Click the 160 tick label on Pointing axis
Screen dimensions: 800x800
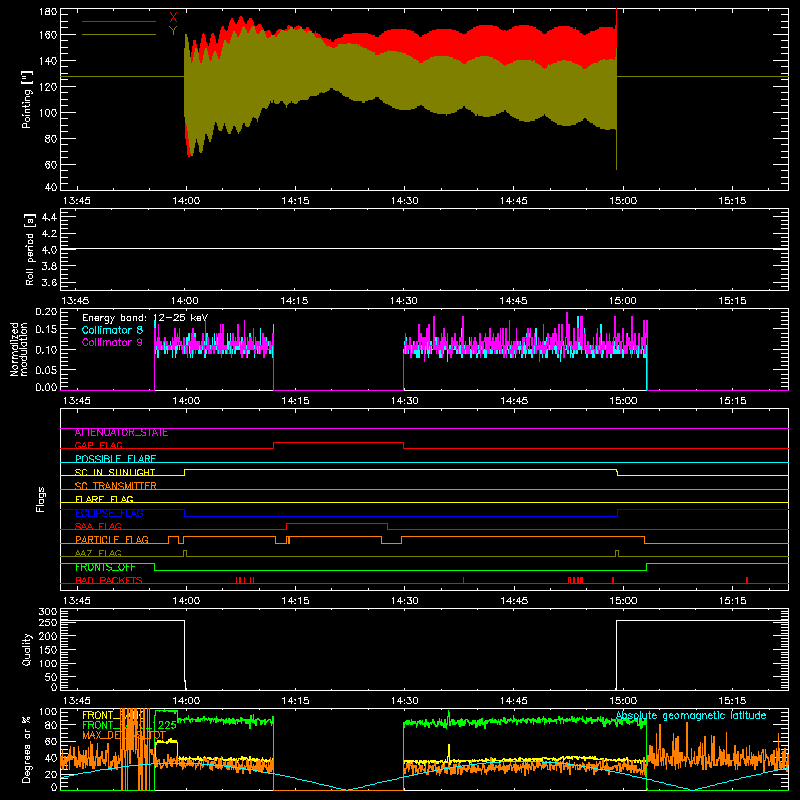[x=47, y=35]
